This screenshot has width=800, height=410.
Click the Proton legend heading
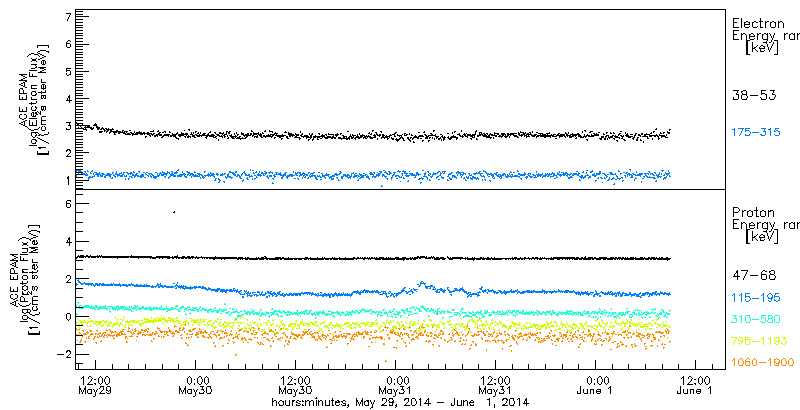tap(753, 213)
